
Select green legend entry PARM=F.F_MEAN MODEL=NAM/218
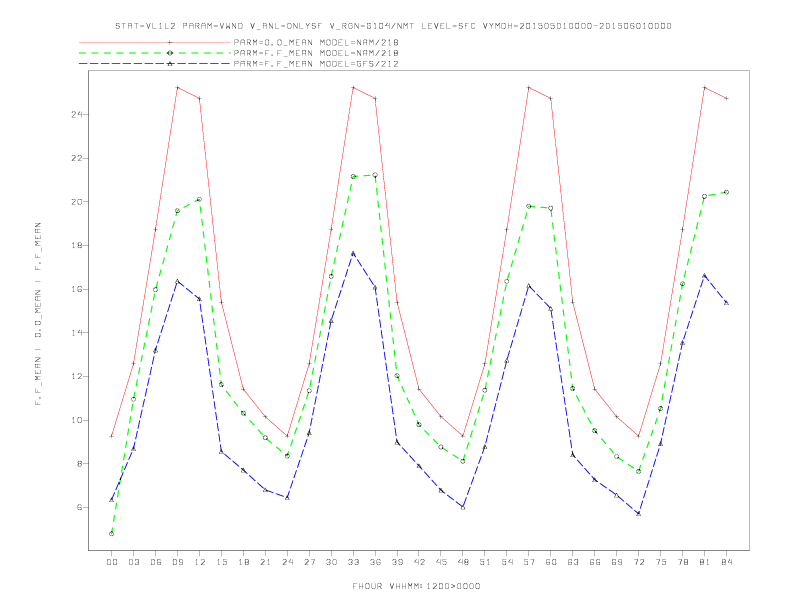(x=316, y=53)
